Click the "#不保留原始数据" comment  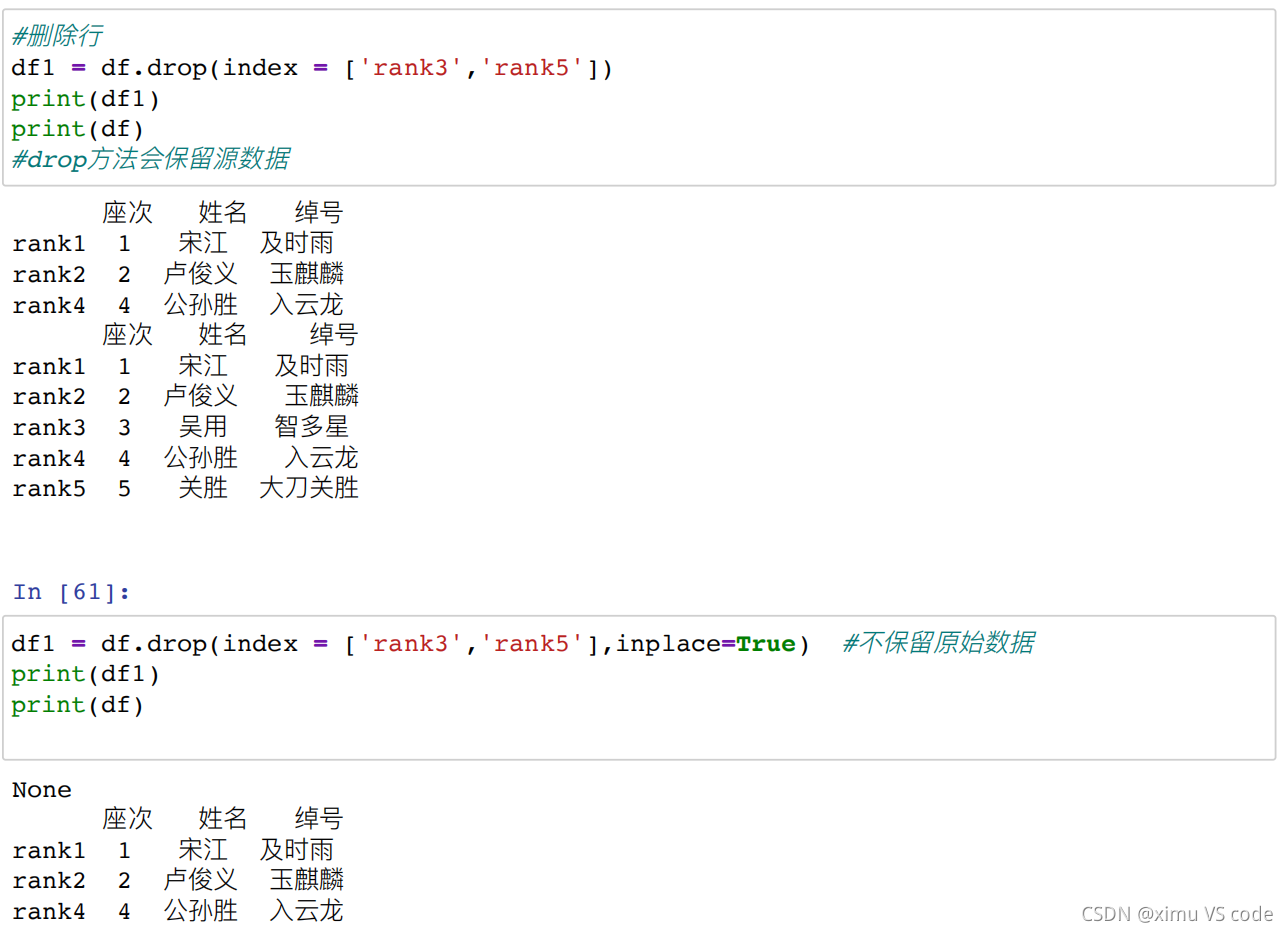[x=938, y=643]
